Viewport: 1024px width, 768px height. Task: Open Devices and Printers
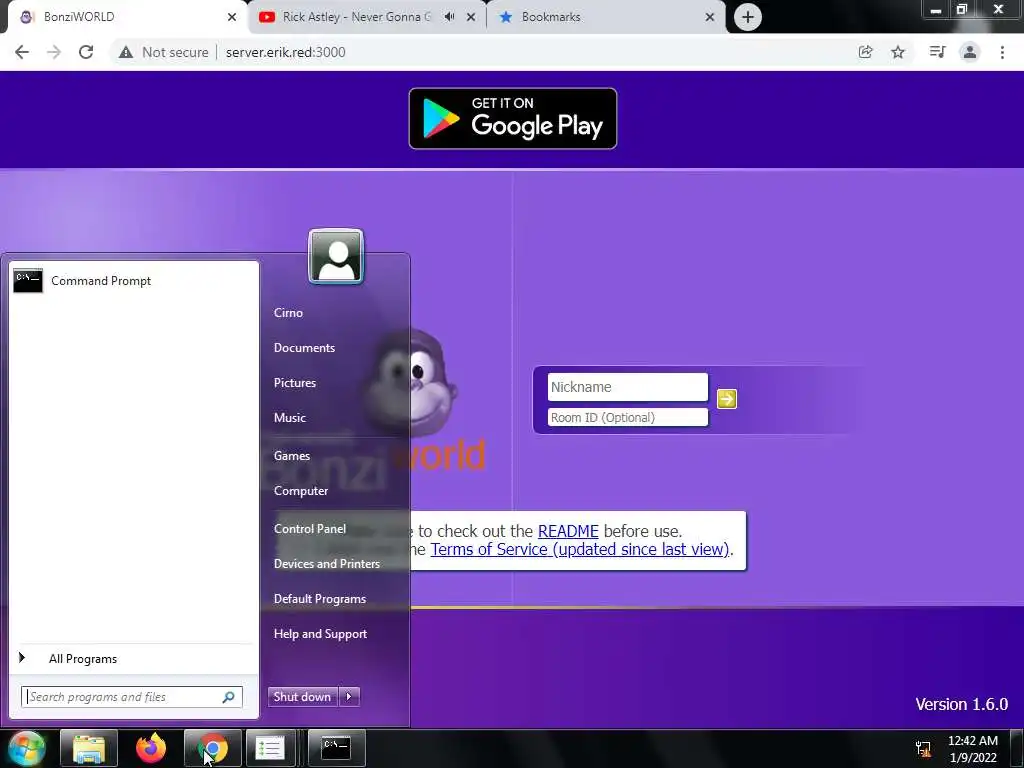pyautogui.click(x=327, y=564)
